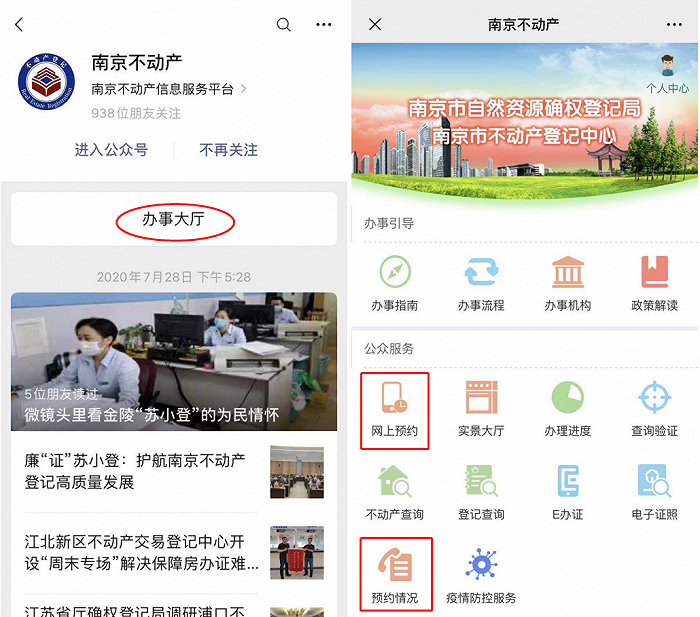Tap the 938位朋友关注 follower count
Viewport: 700px width, 617px height.
136,113
